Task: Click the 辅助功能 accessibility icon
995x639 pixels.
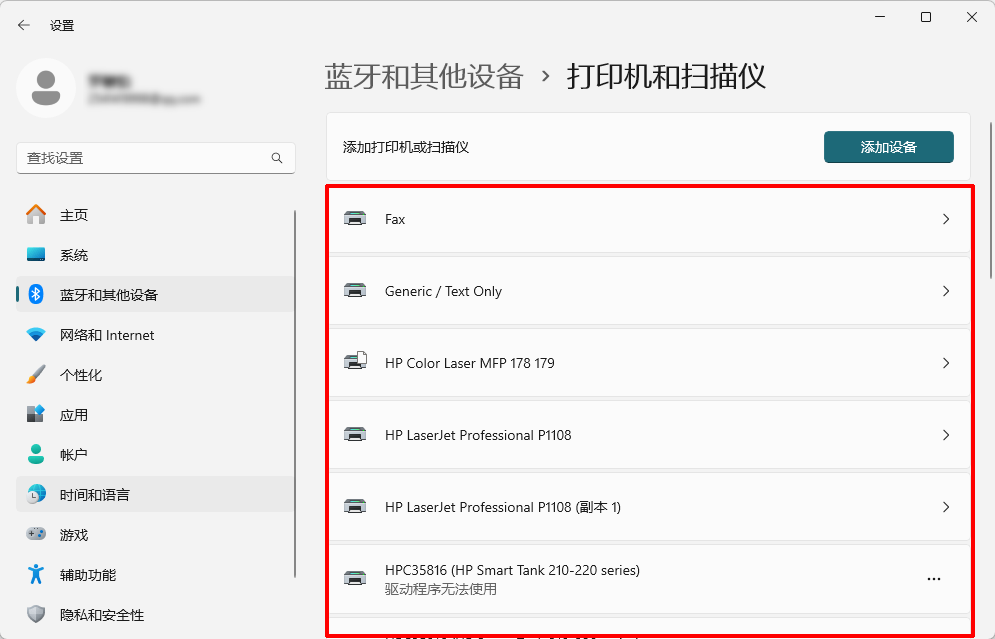Action: (x=36, y=574)
